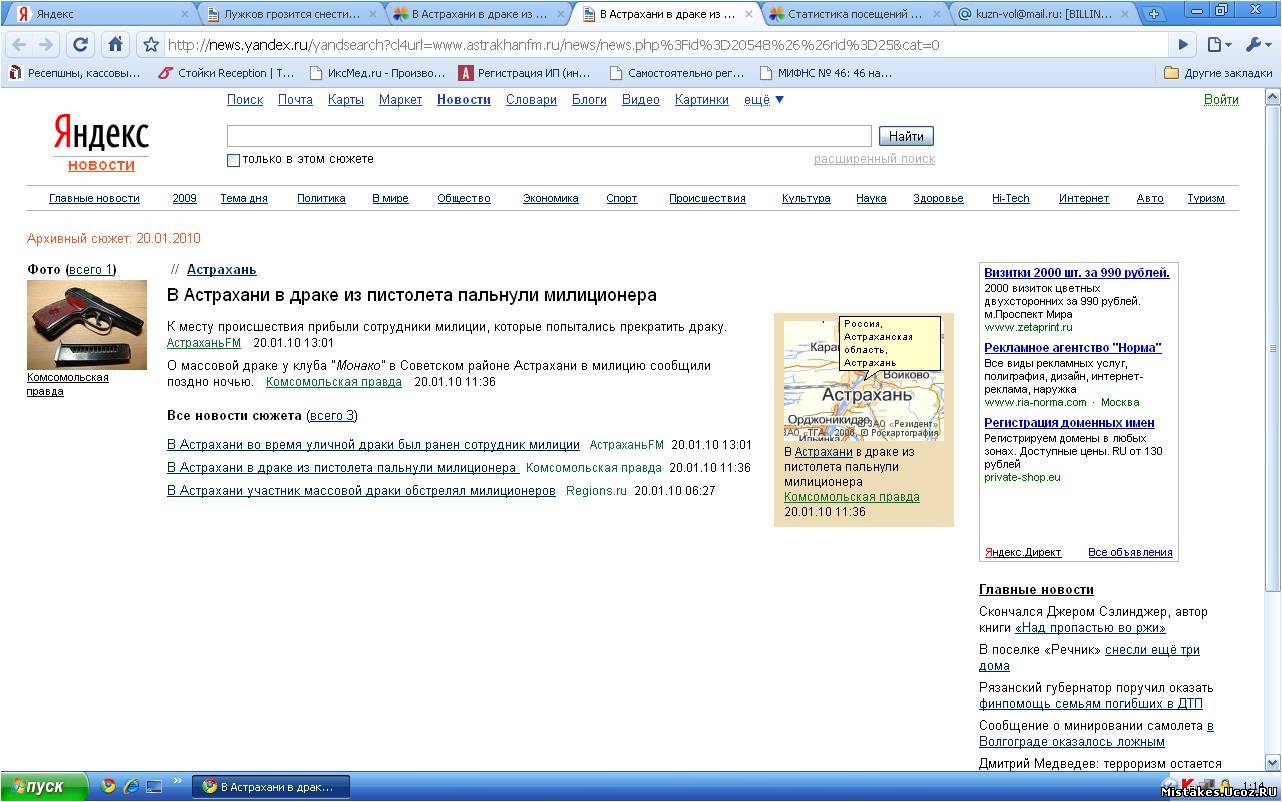Screen dimensions: 1282x802
Task: Open Регистрация доменных имен ad
Action: click(1069, 423)
